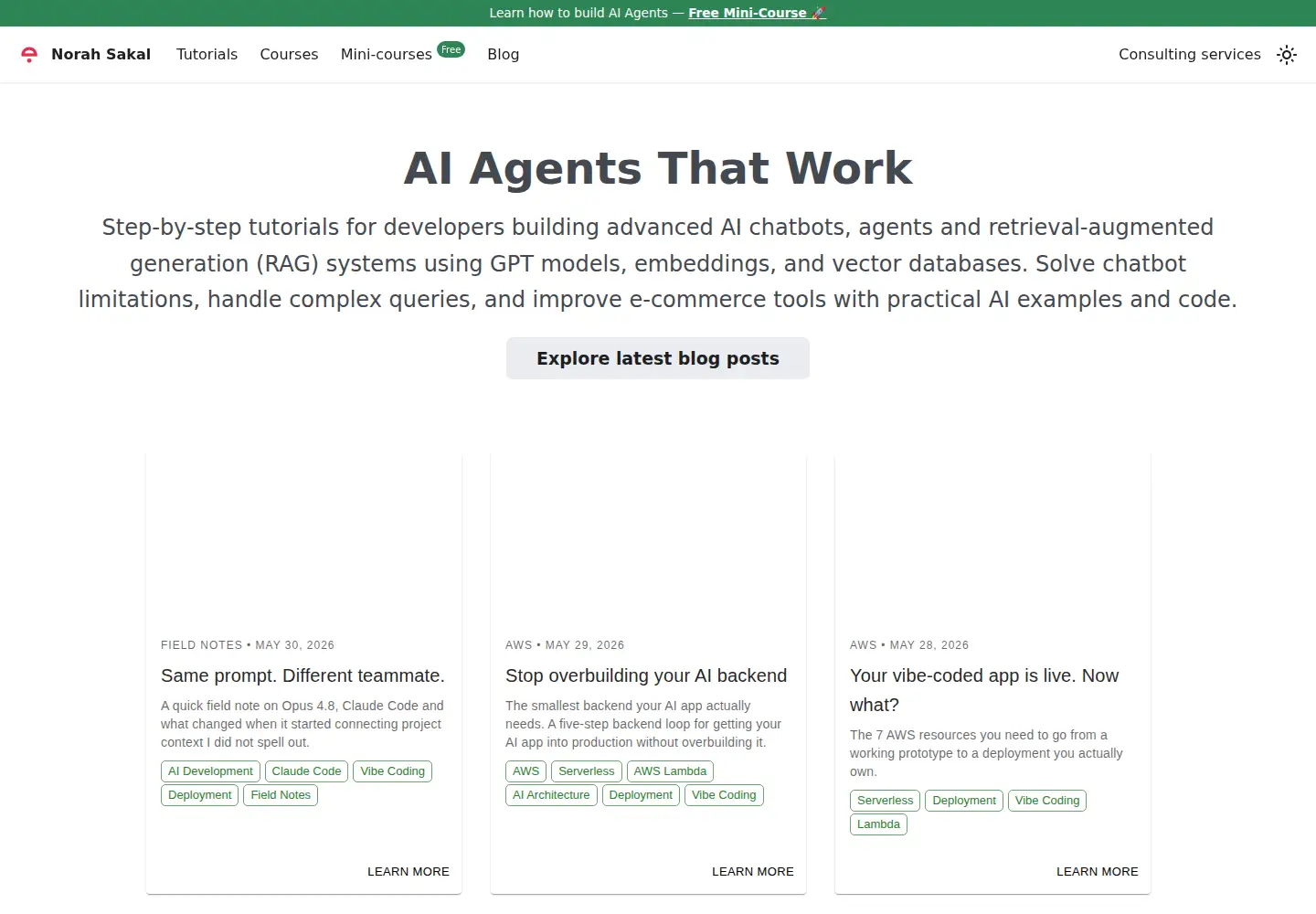
Task: Select the AWS tag chip
Action: point(525,771)
